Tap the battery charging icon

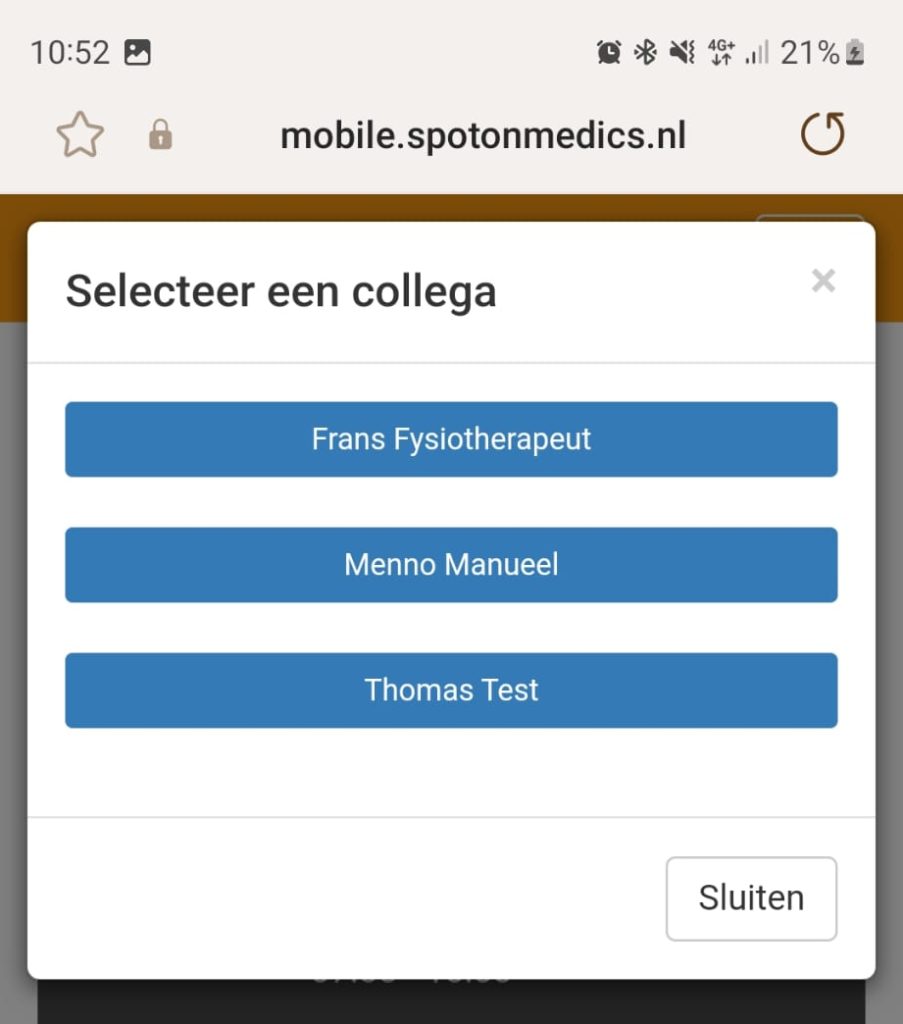855,53
